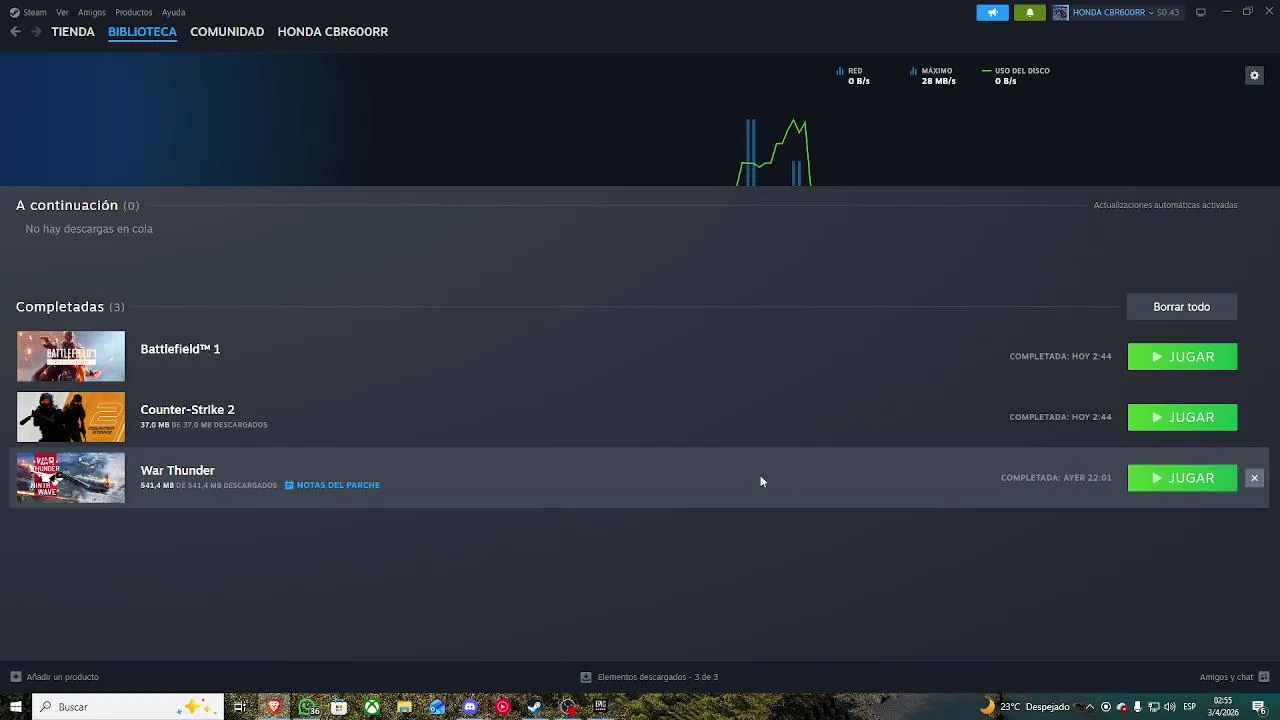Viewport: 1280px width, 720px height.
Task: Go back with the left arrow
Action: (x=15, y=32)
